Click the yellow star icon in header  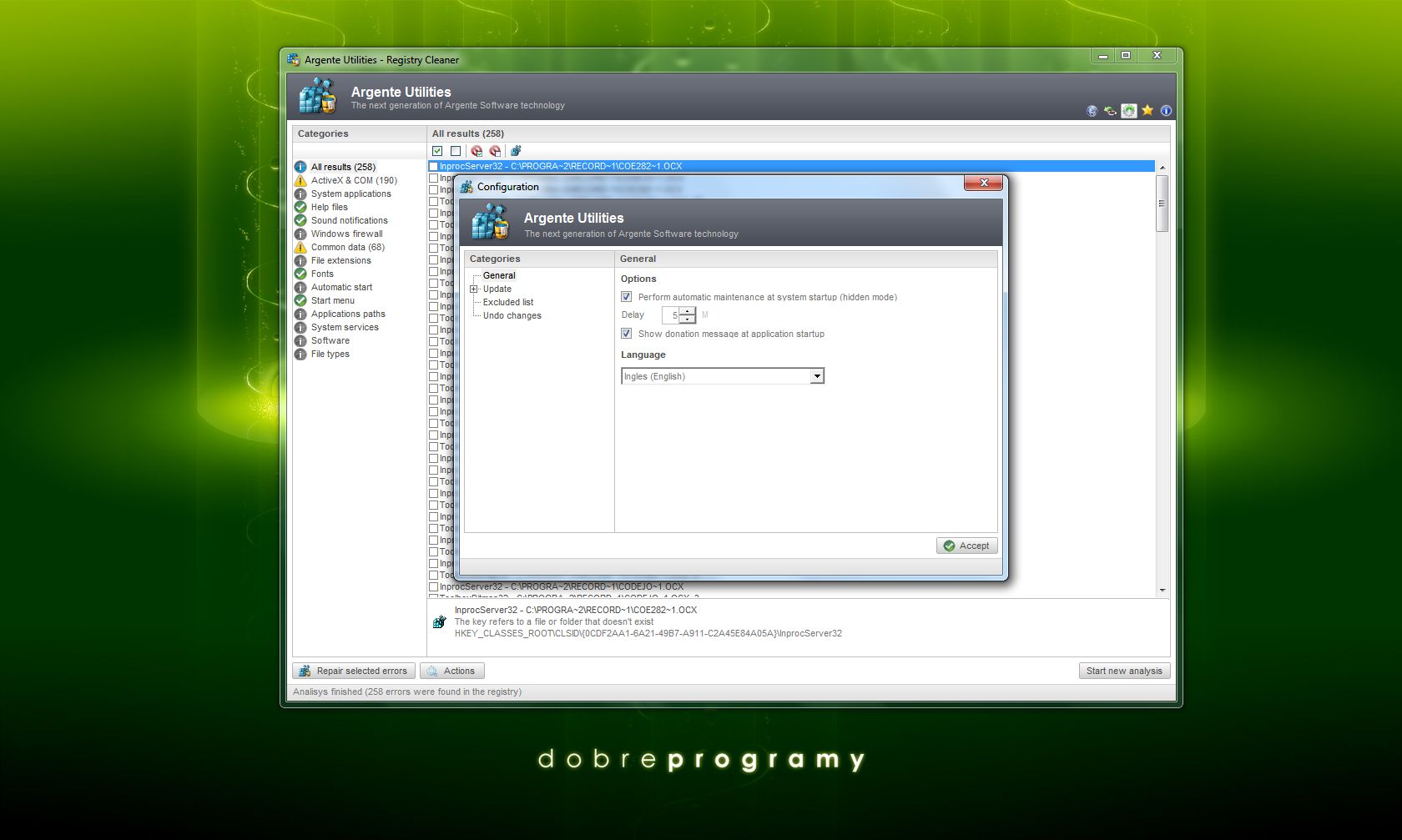coord(1148,110)
